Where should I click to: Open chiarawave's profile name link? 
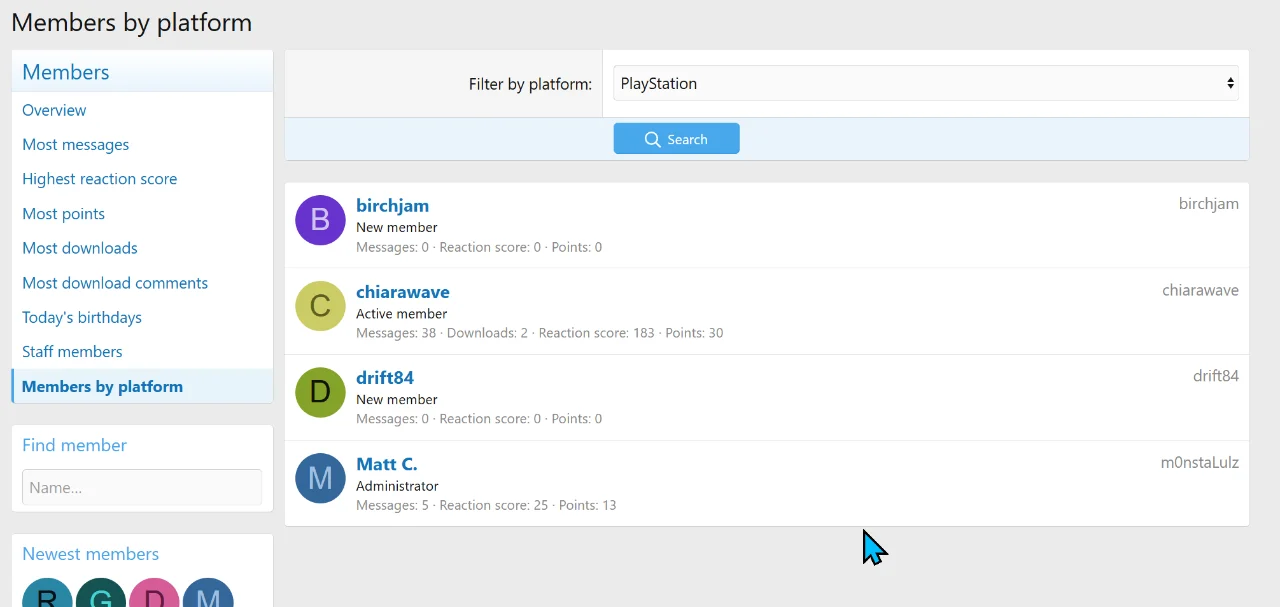tap(403, 292)
